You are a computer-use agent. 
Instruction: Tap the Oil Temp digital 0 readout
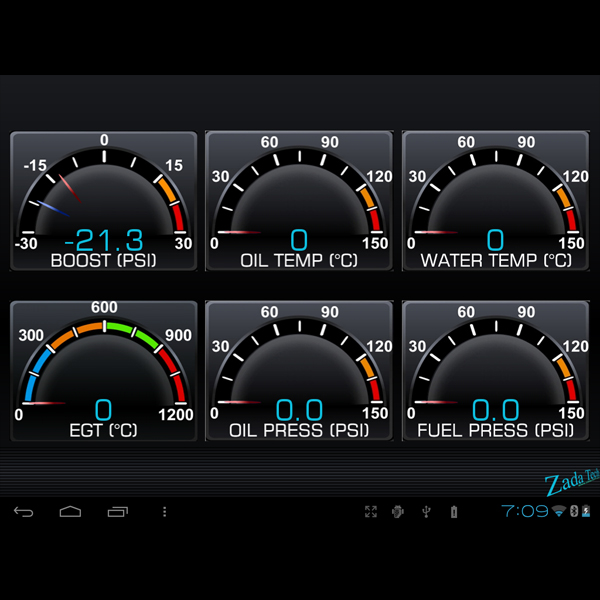pyautogui.click(x=299, y=240)
